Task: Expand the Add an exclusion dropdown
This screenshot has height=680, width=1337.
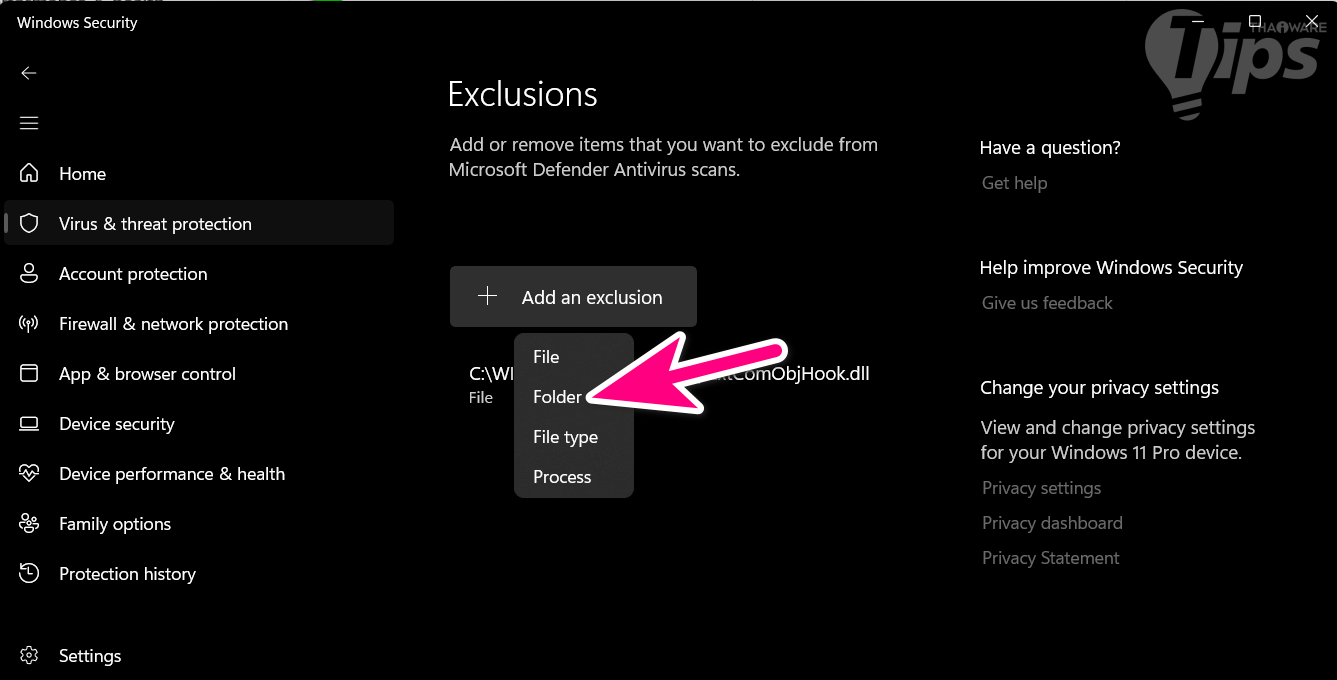Action: click(x=573, y=297)
